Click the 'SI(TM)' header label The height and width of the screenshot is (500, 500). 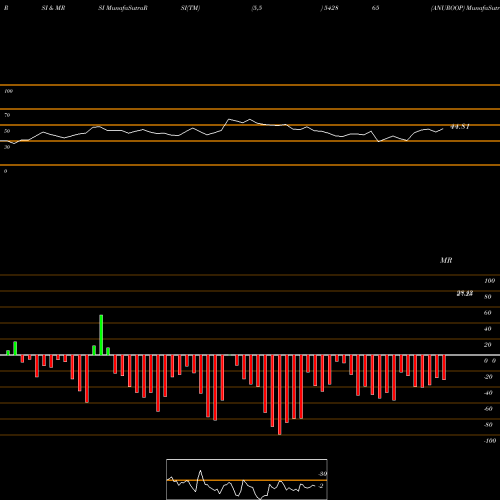pos(190,8)
